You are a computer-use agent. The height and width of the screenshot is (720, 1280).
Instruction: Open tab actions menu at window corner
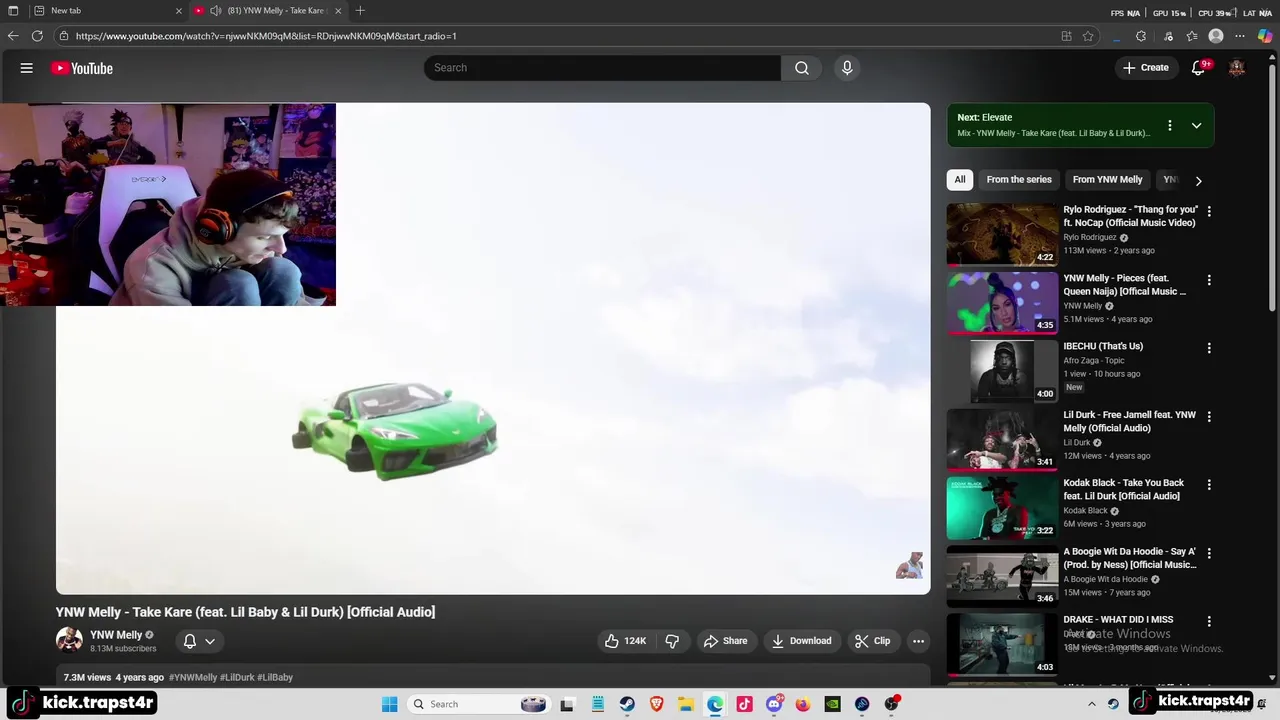tap(13, 11)
